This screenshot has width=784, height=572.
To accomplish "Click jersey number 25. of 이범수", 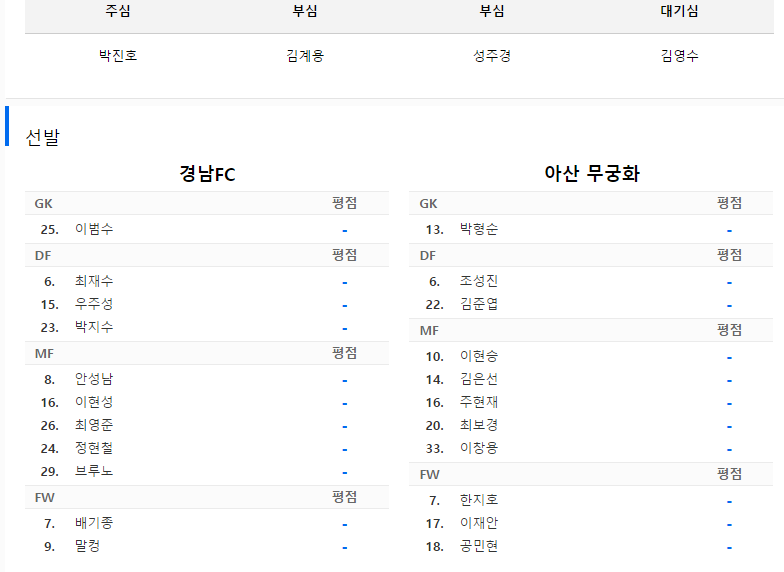I will coord(50,230).
